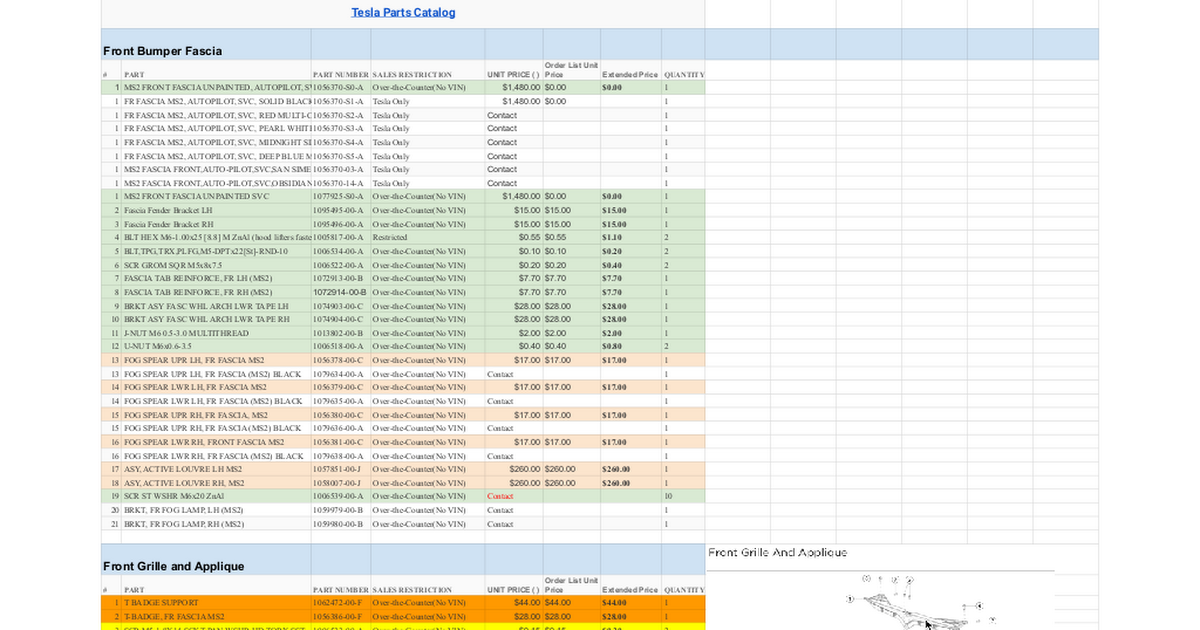Select part number 1079635-00-A
Screen dimensions: 1200x630
point(341,401)
